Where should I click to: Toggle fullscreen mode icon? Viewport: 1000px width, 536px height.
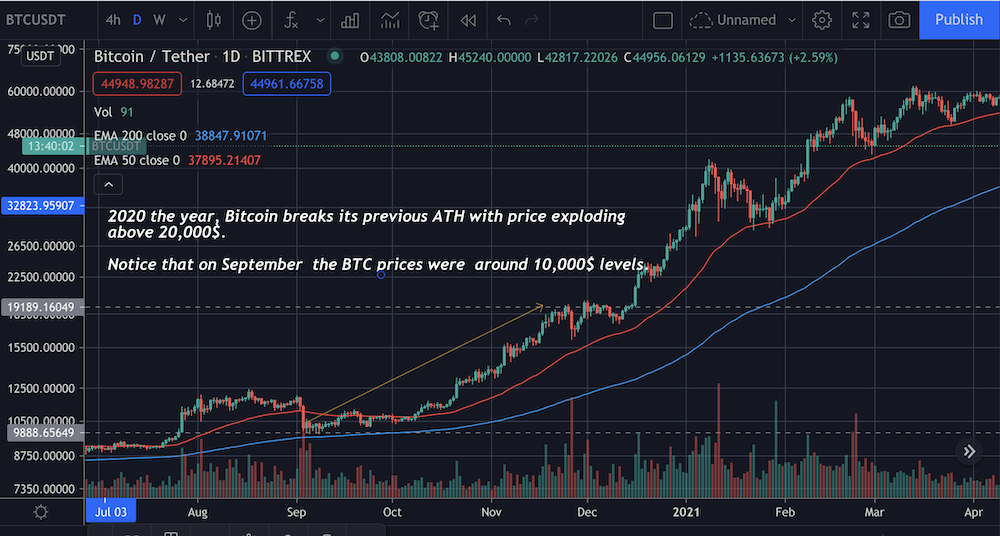coord(861,20)
